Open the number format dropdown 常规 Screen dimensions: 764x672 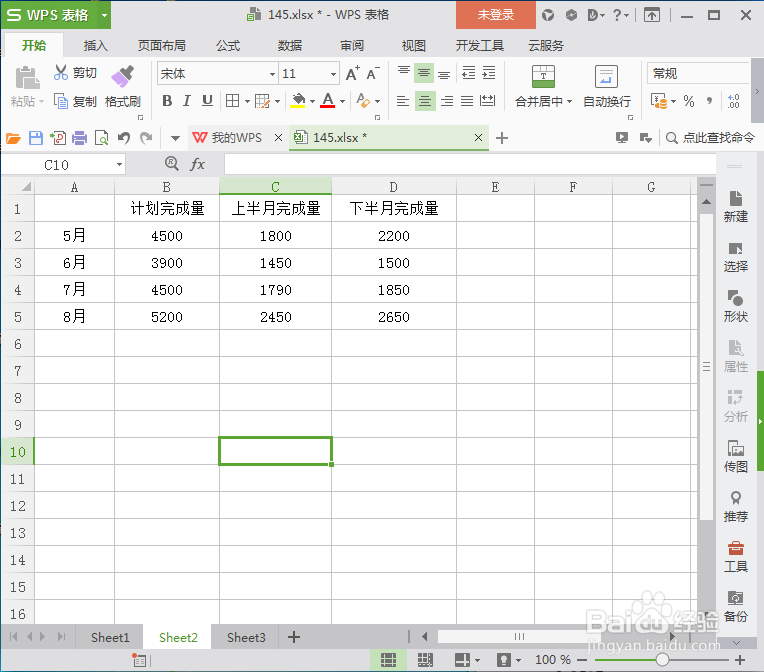click(698, 74)
